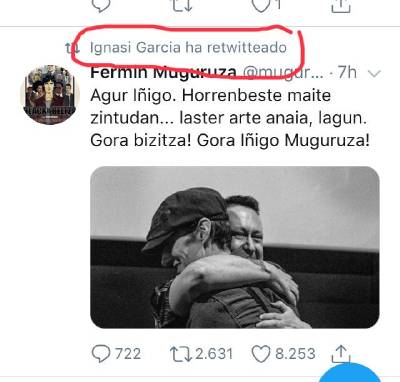Open Fermin Muguruza's name link
This screenshot has height=382, width=400.
(x=163, y=72)
